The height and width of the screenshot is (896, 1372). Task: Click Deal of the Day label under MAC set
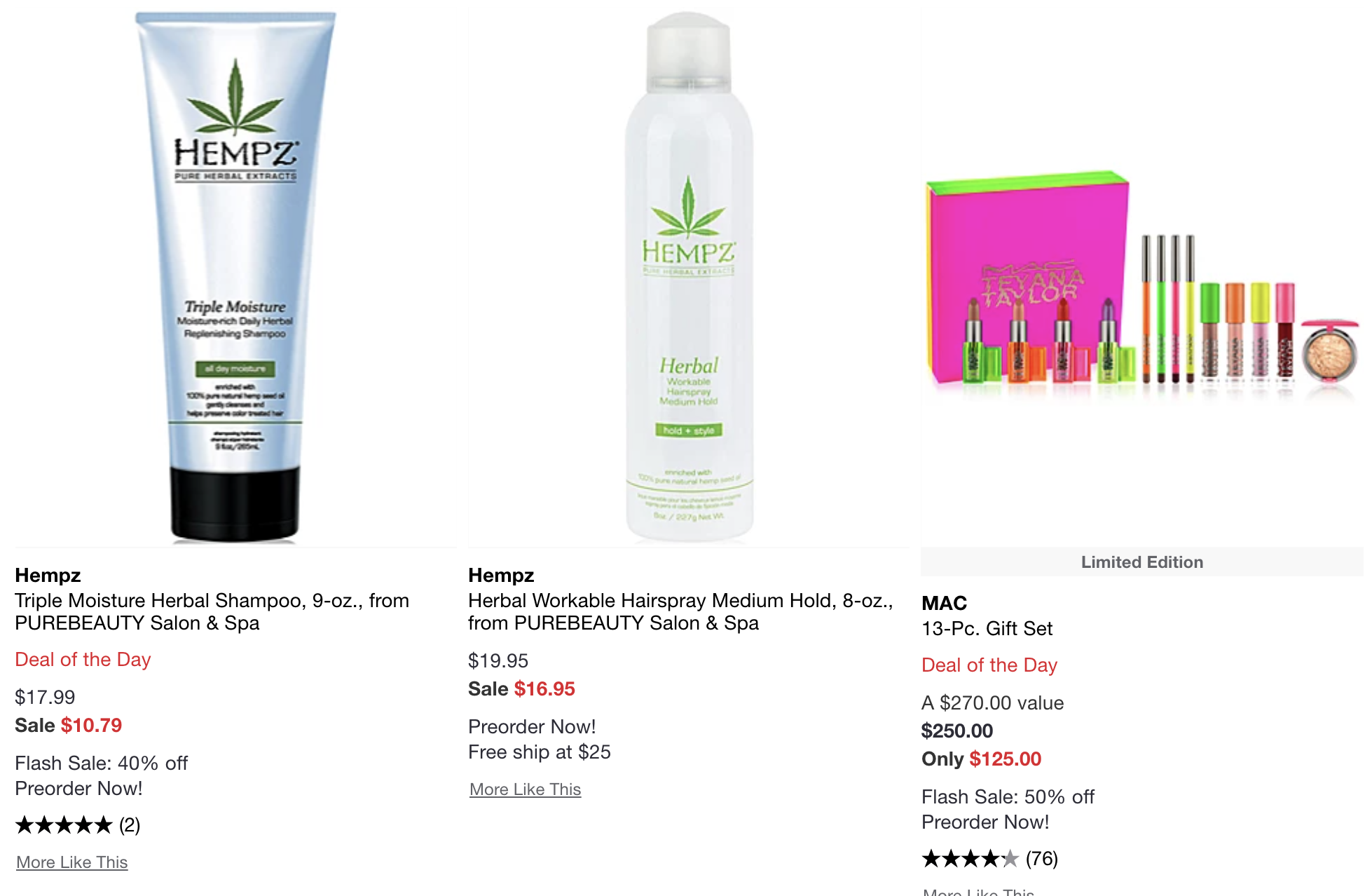(989, 665)
